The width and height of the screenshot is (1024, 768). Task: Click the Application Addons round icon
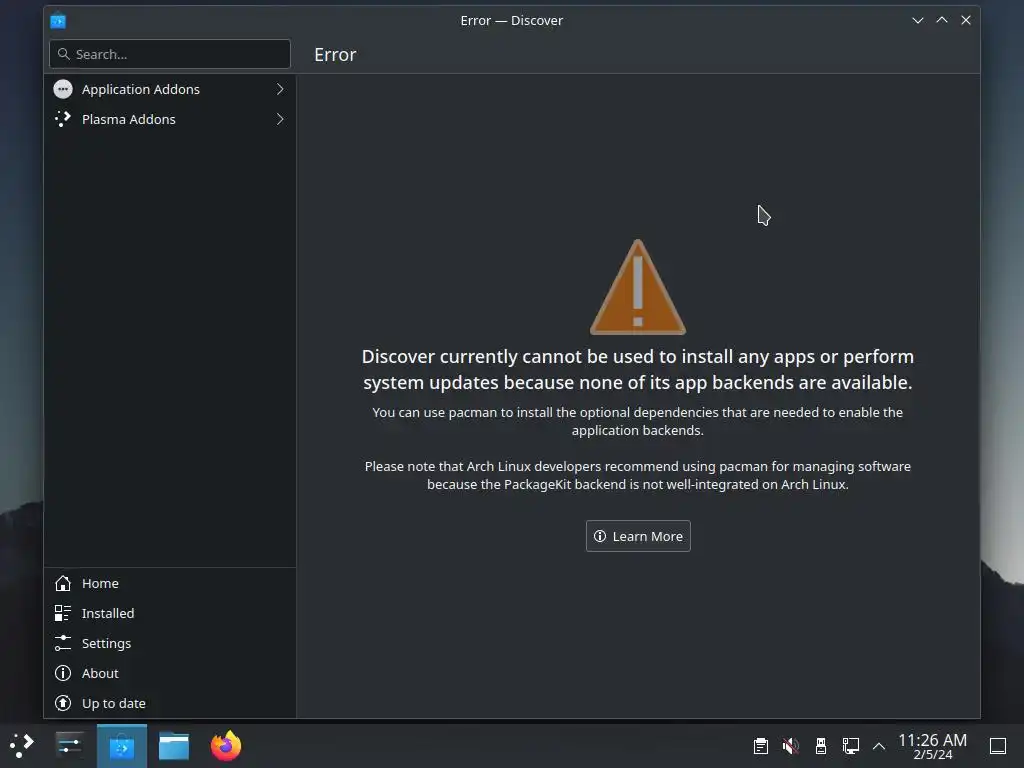pos(63,89)
